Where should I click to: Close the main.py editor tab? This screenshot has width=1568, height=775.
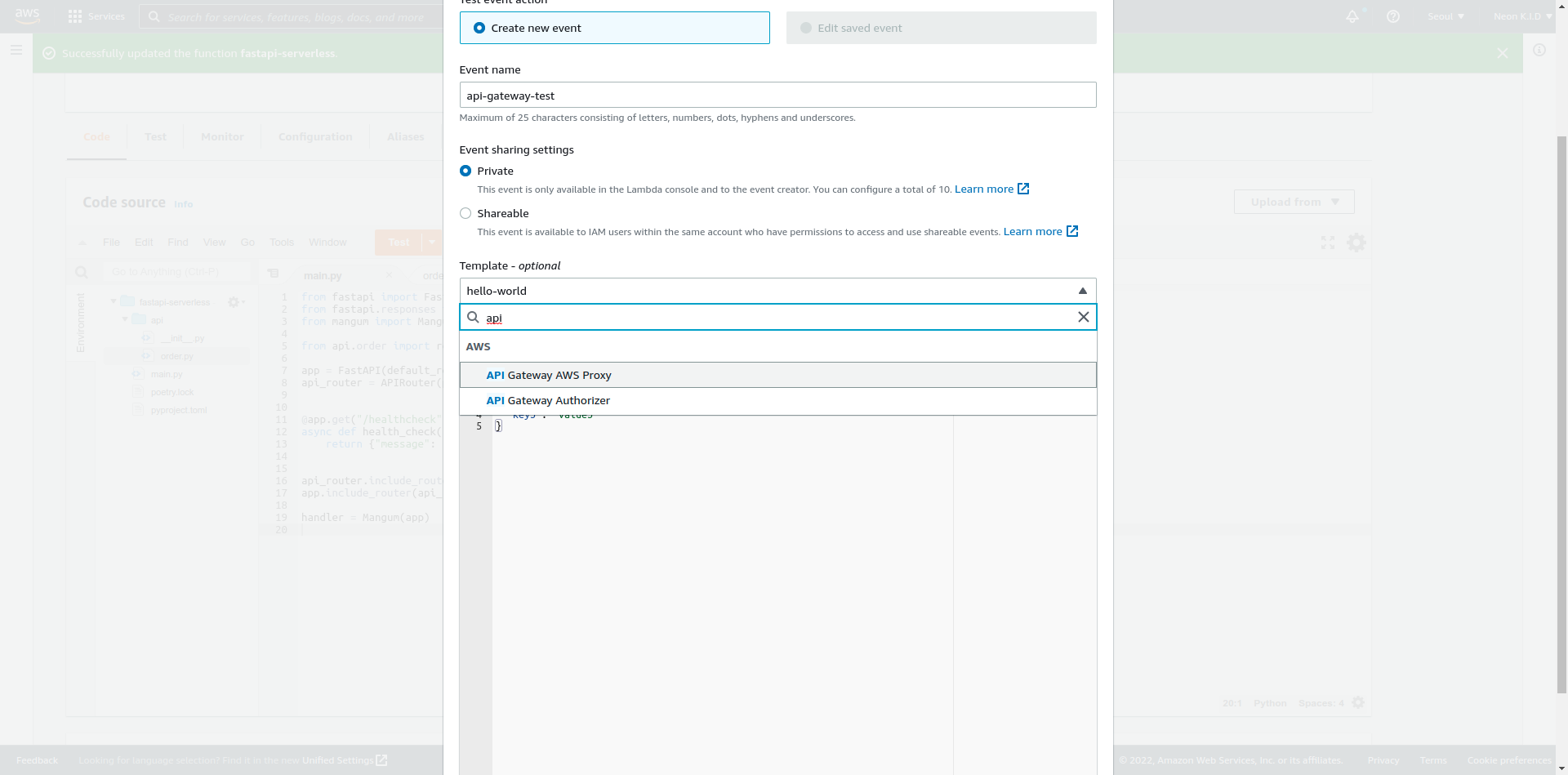coord(389,275)
